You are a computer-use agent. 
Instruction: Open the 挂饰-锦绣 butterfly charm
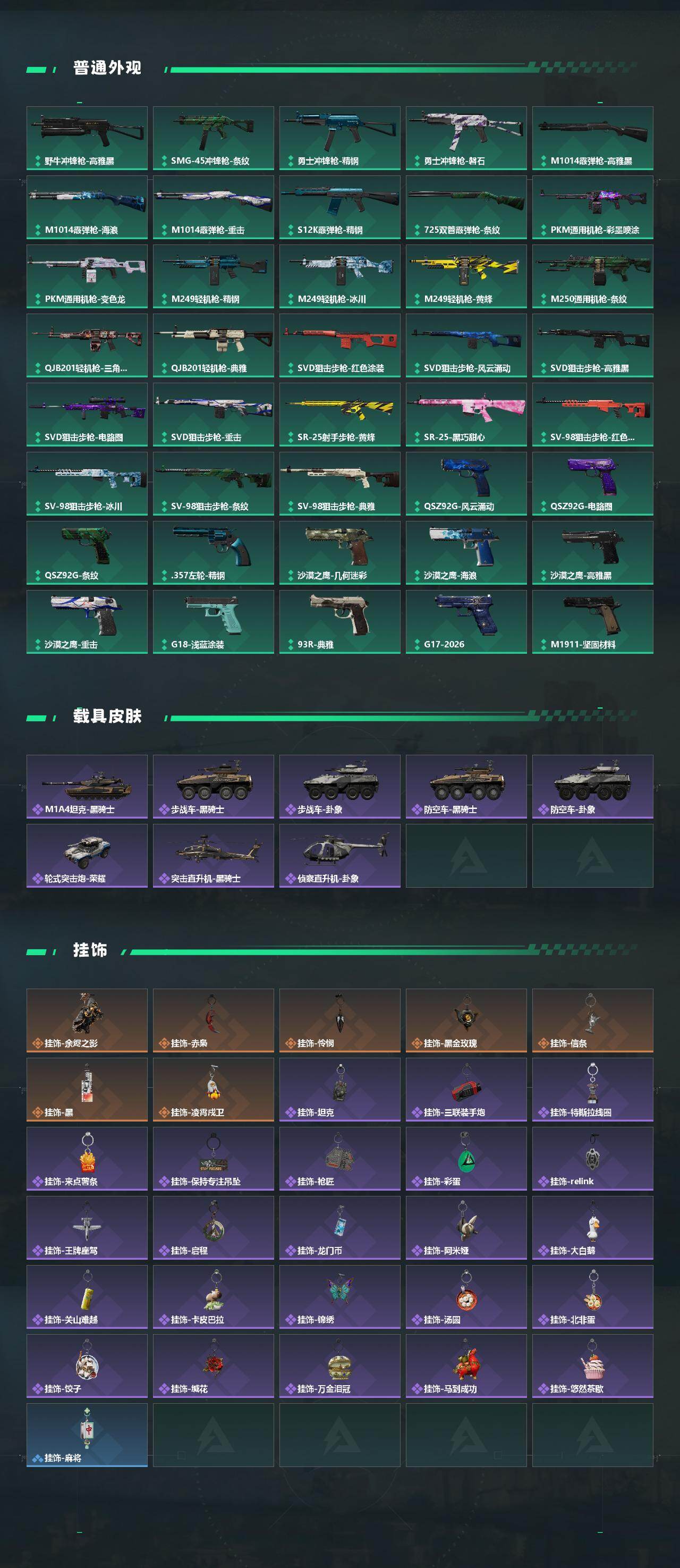click(340, 1296)
